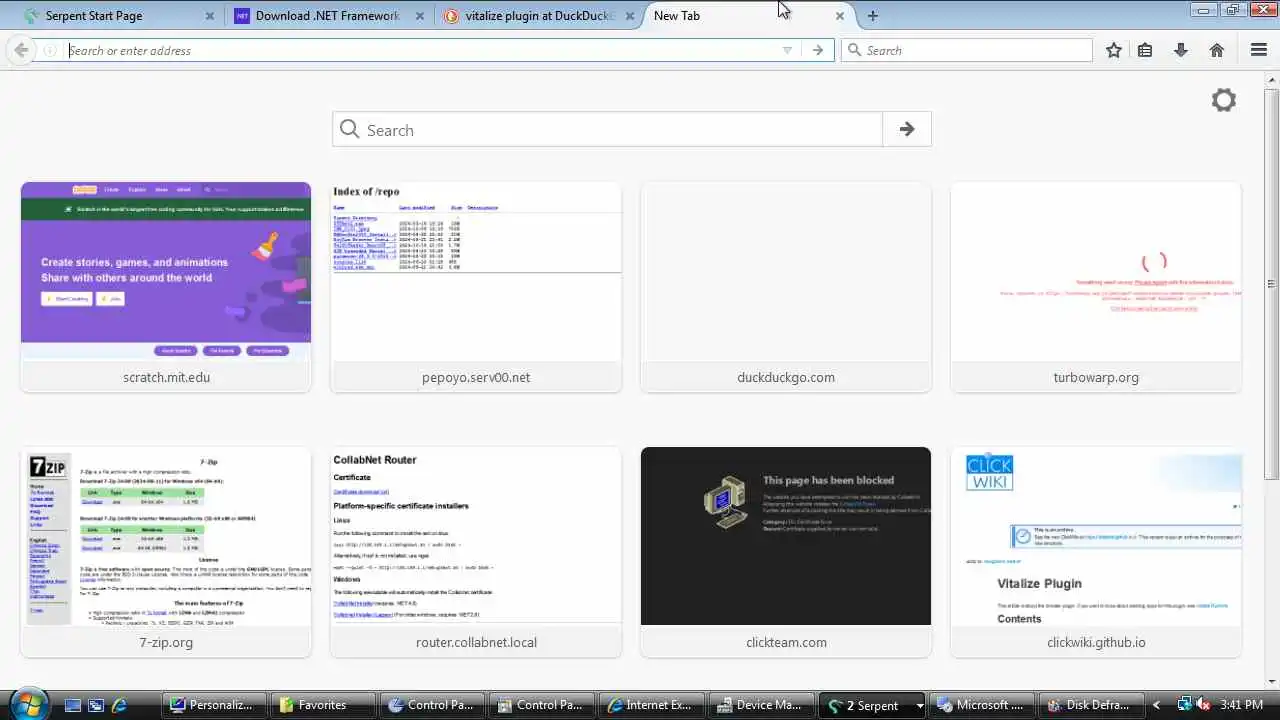Open the pepoyo.serv00.net tile
Viewport: 1280px width, 720px height.
[476, 287]
